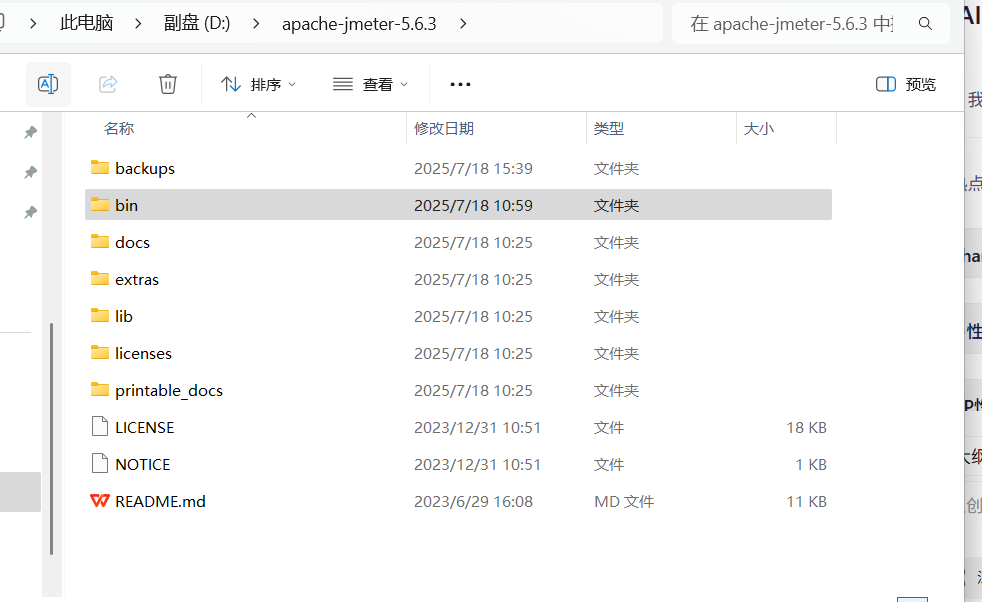Click apache-jmeter-5.6.3 in the breadcrumb
982x602 pixels.
pos(359,24)
